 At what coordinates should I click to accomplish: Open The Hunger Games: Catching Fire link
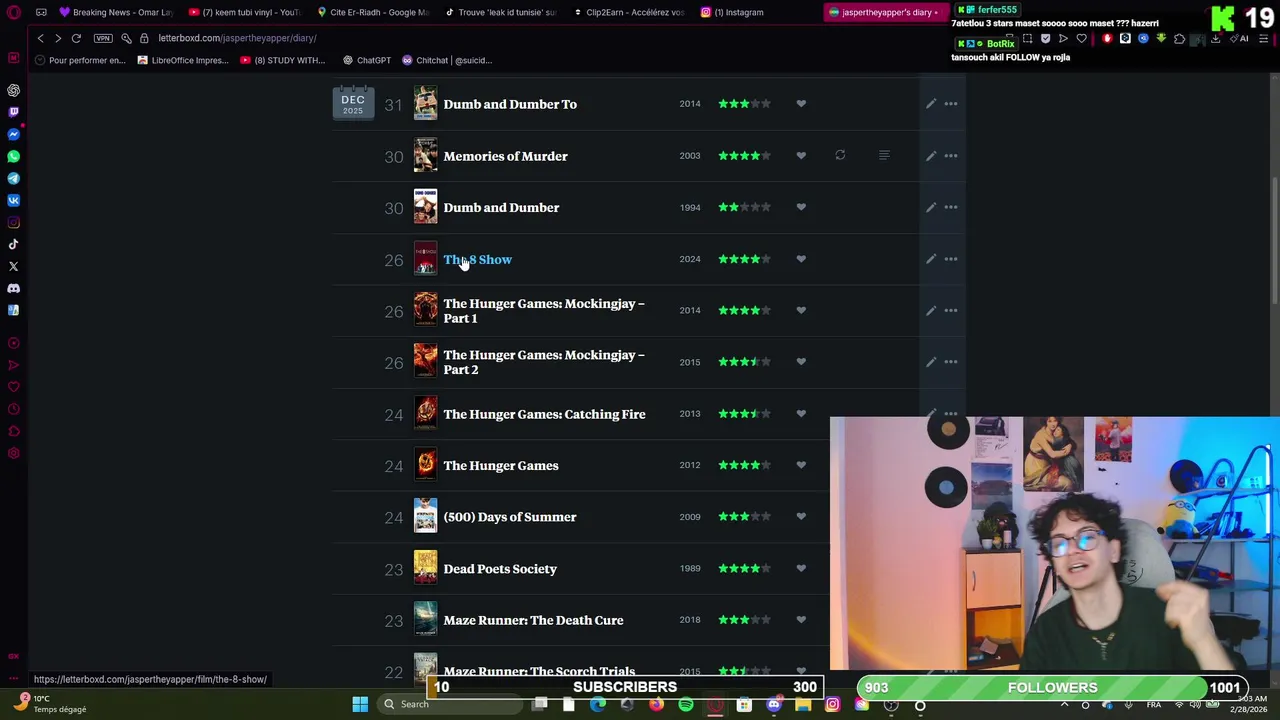click(544, 414)
